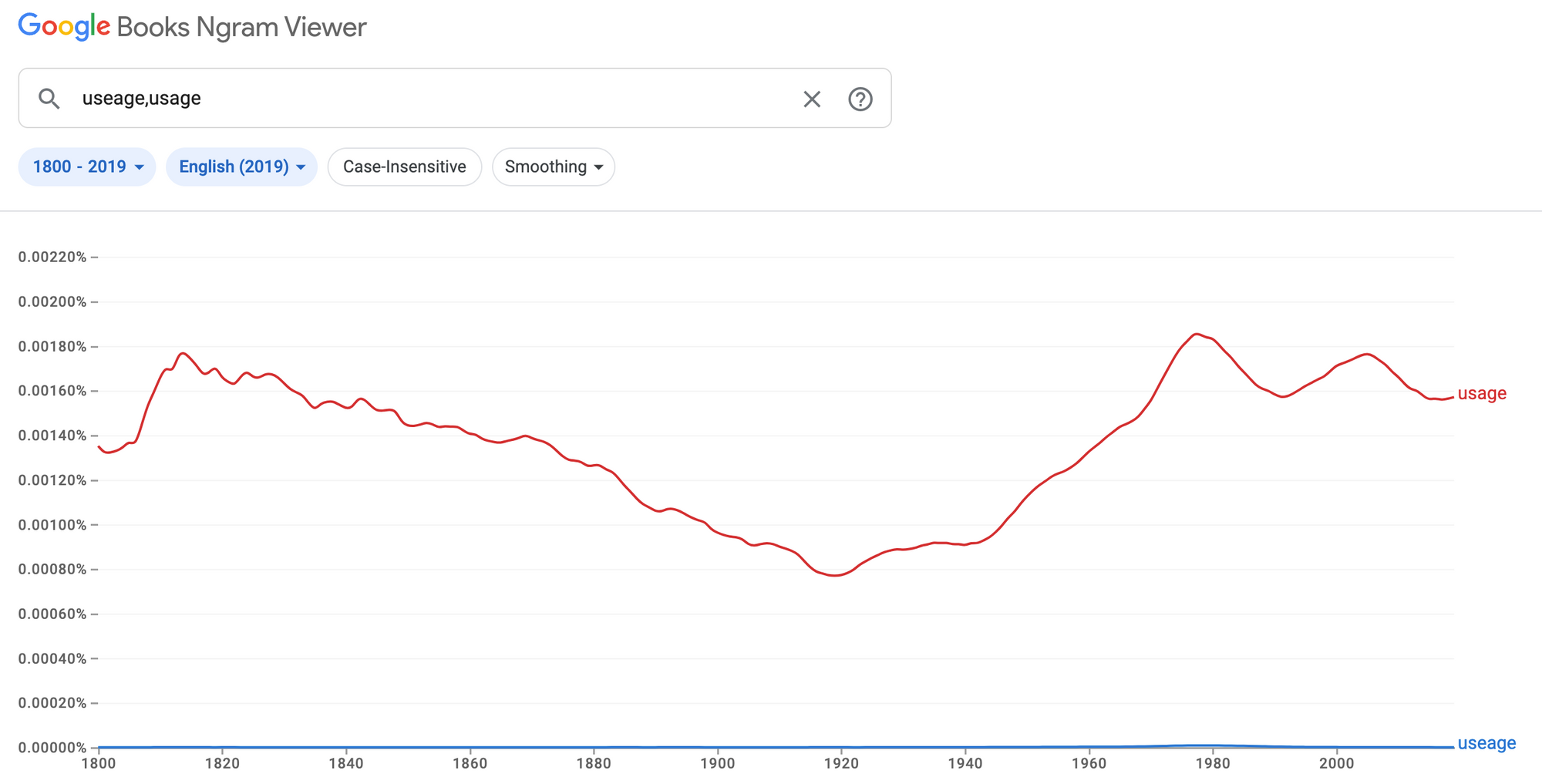Toggle the Case-Insensitive chip
The height and width of the screenshot is (784, 1542).
(404, 167)
